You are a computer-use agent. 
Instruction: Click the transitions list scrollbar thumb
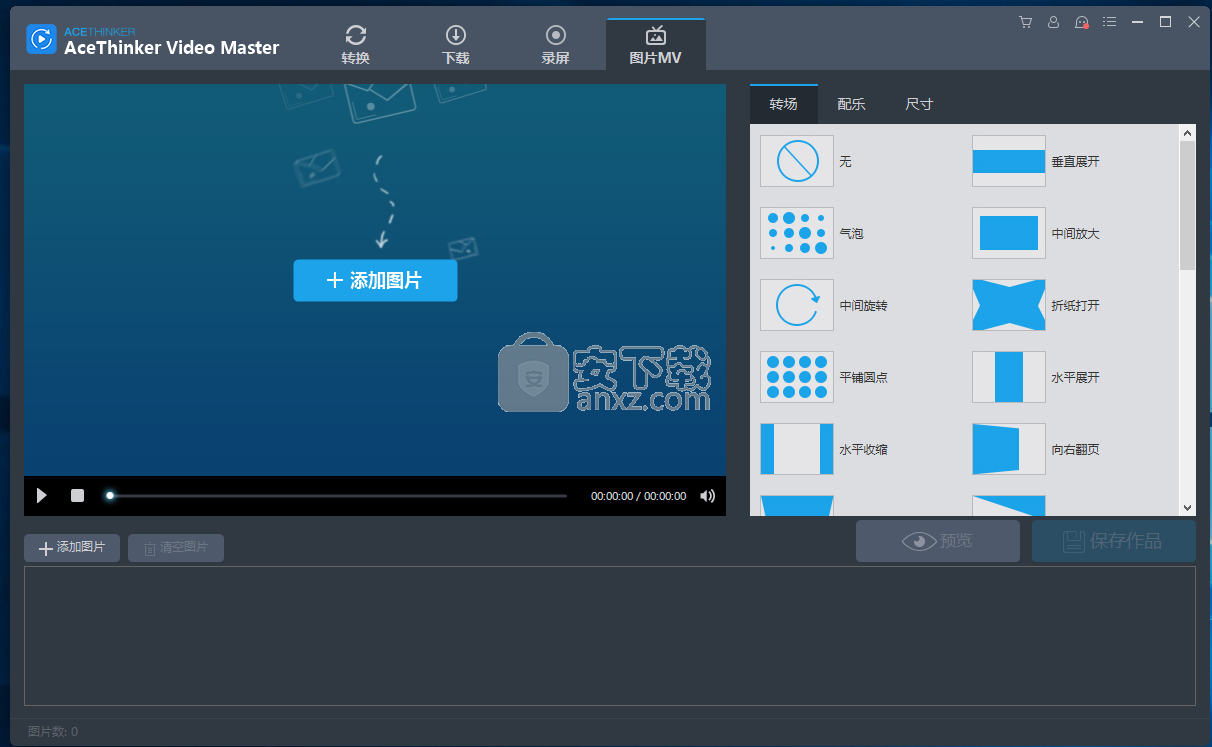pyautogui.click(x=1188, y=205)
